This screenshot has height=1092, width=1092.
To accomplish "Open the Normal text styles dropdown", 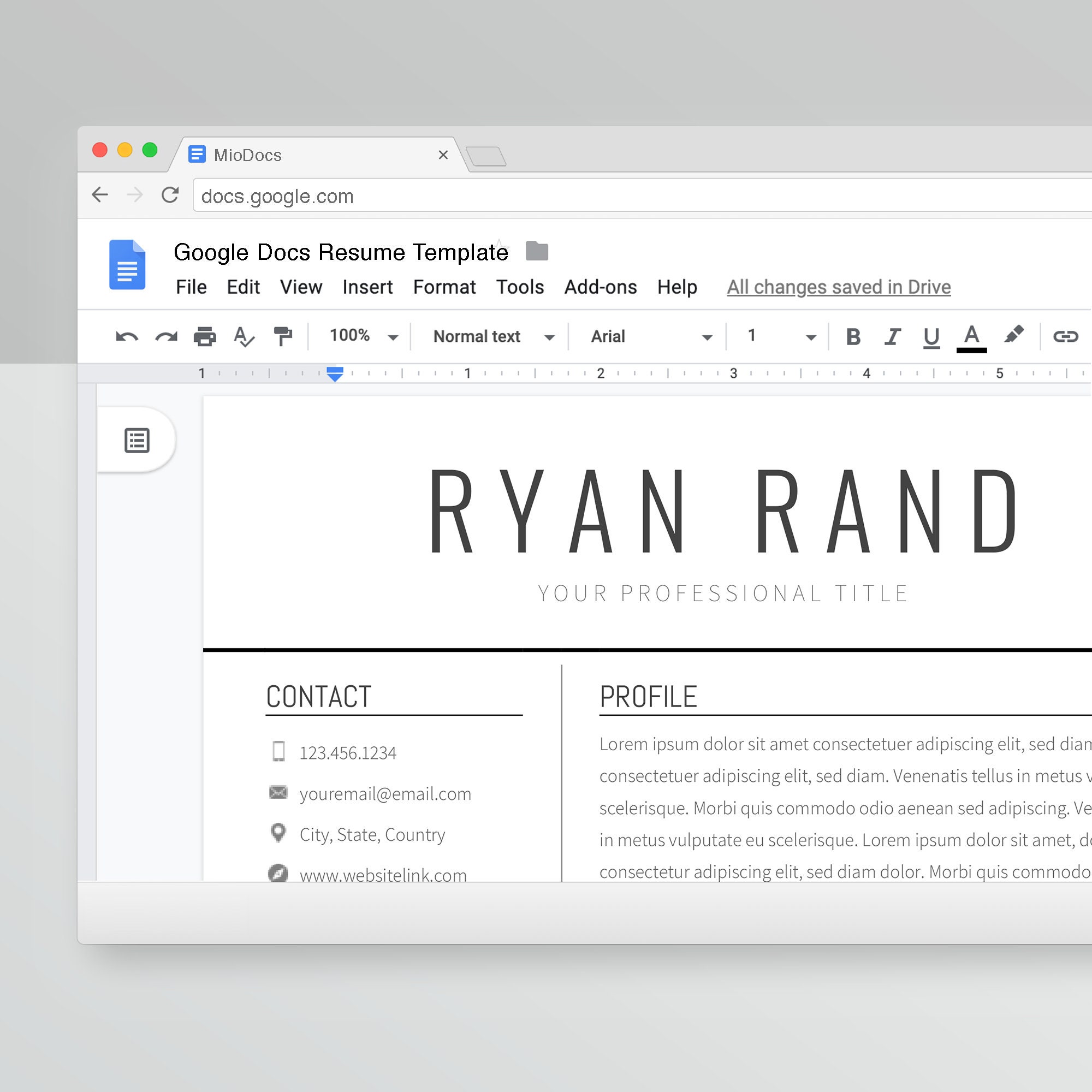I will (x=490, y=336).
